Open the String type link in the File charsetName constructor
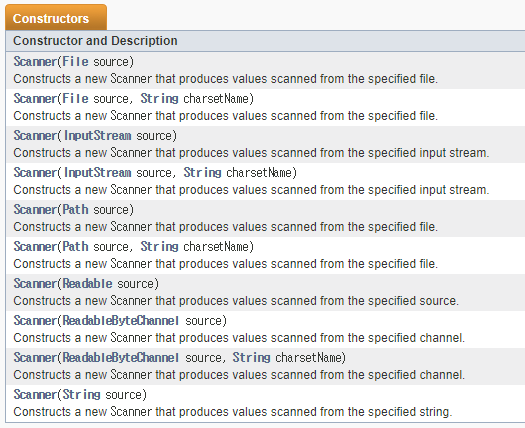This screenshot has width=525, height=428. pos(159,98)
